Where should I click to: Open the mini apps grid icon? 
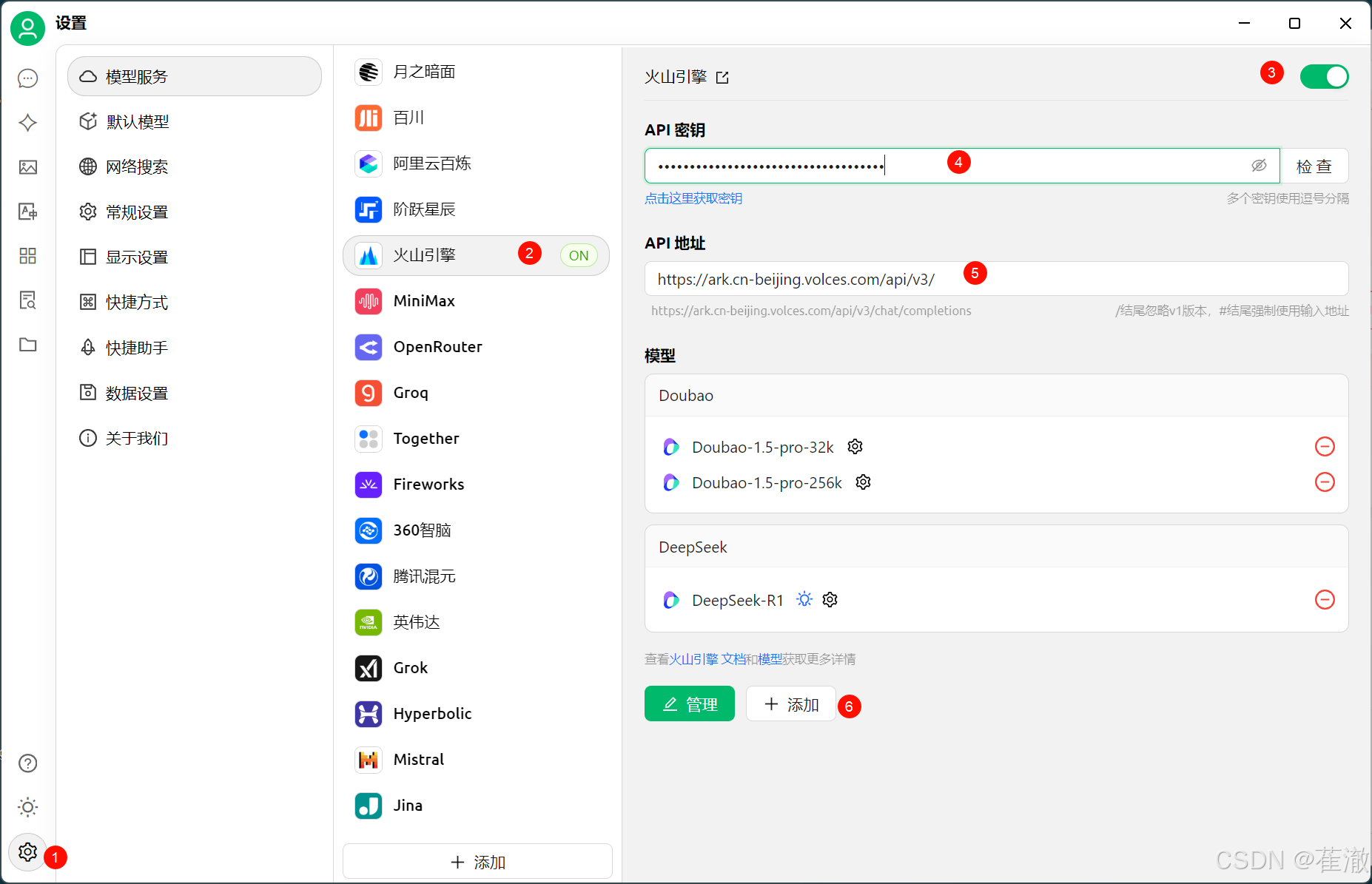28,256
